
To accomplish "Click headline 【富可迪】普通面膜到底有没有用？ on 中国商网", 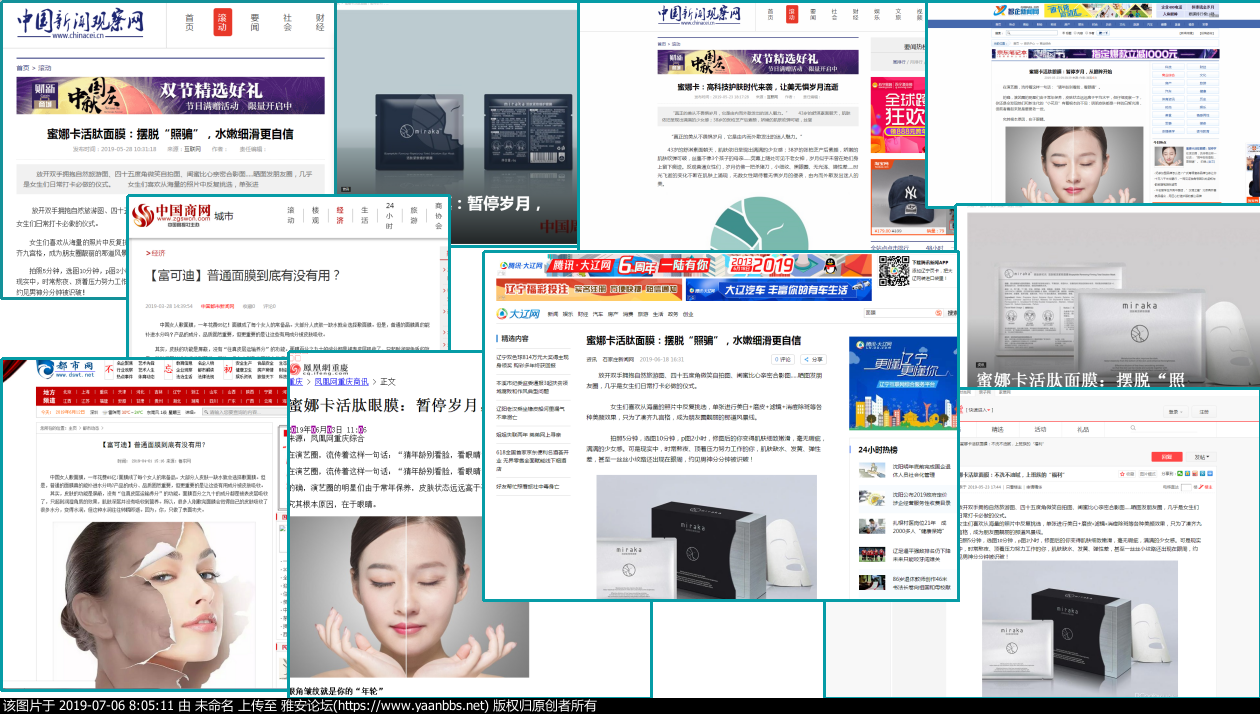I will [x=244, y=275].
